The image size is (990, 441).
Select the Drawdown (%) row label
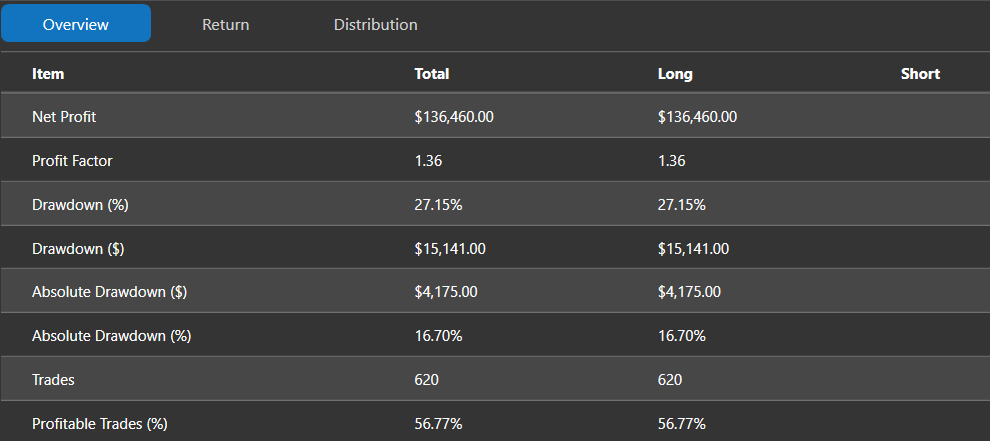[80, 205]
